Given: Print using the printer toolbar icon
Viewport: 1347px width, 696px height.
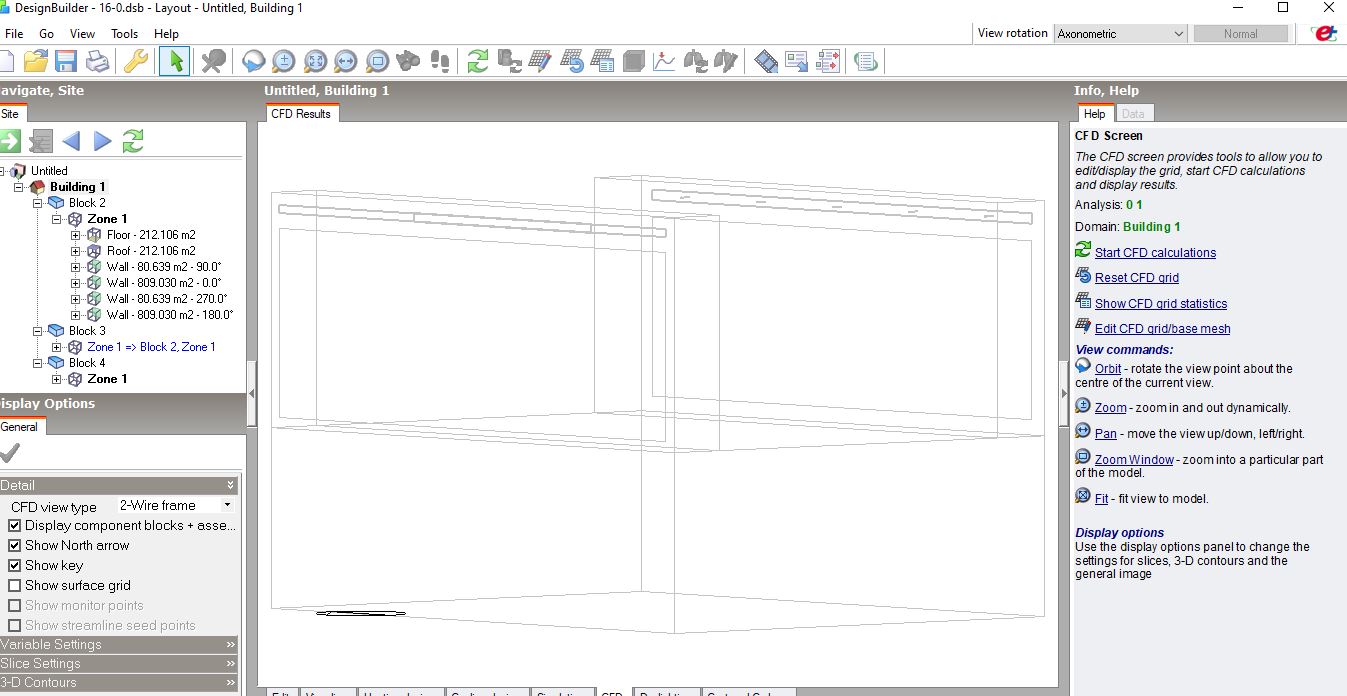Looking at the screenshot, I should [97, 61].
